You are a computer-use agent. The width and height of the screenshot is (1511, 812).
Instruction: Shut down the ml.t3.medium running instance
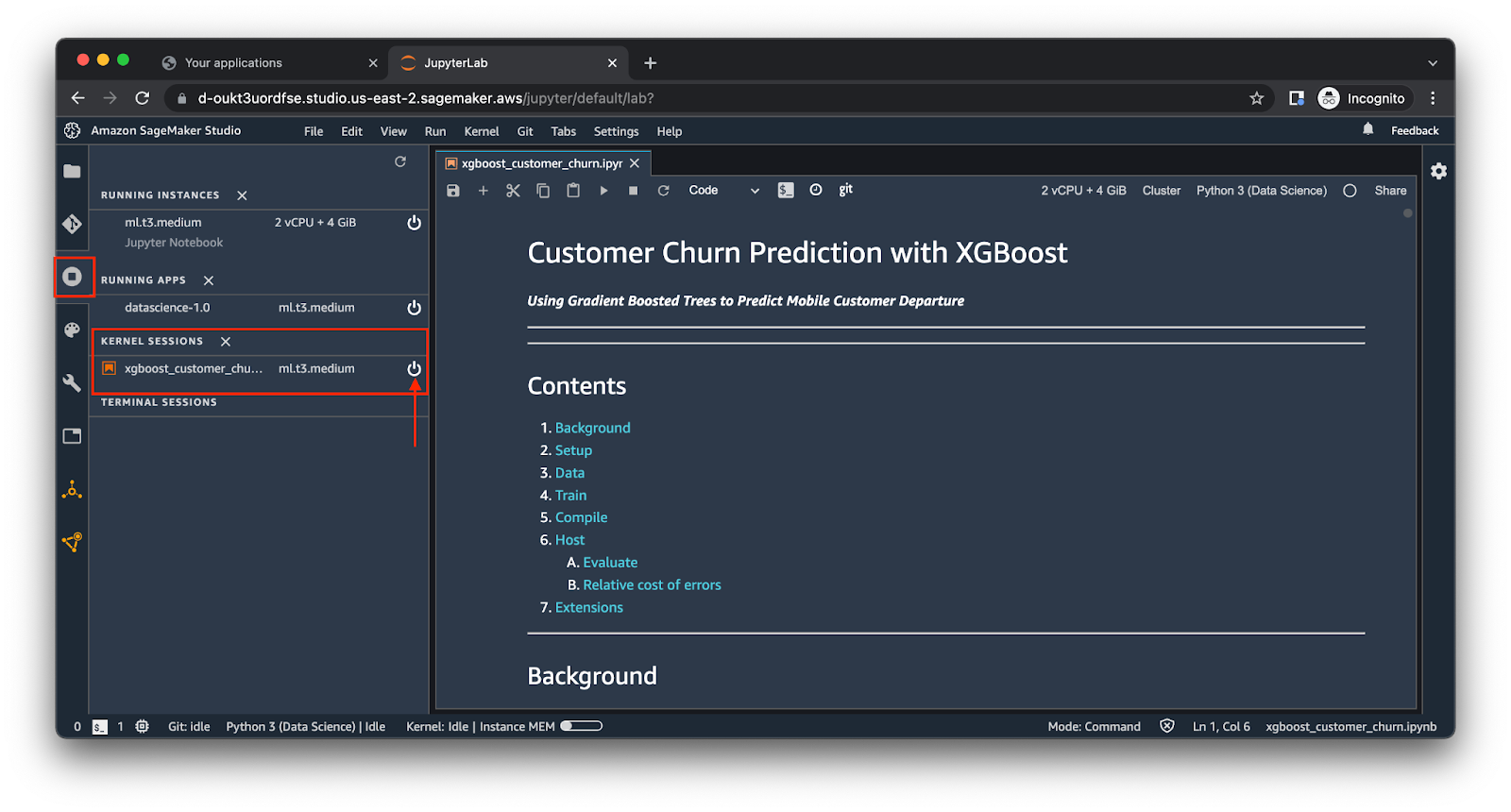(414, 223)
